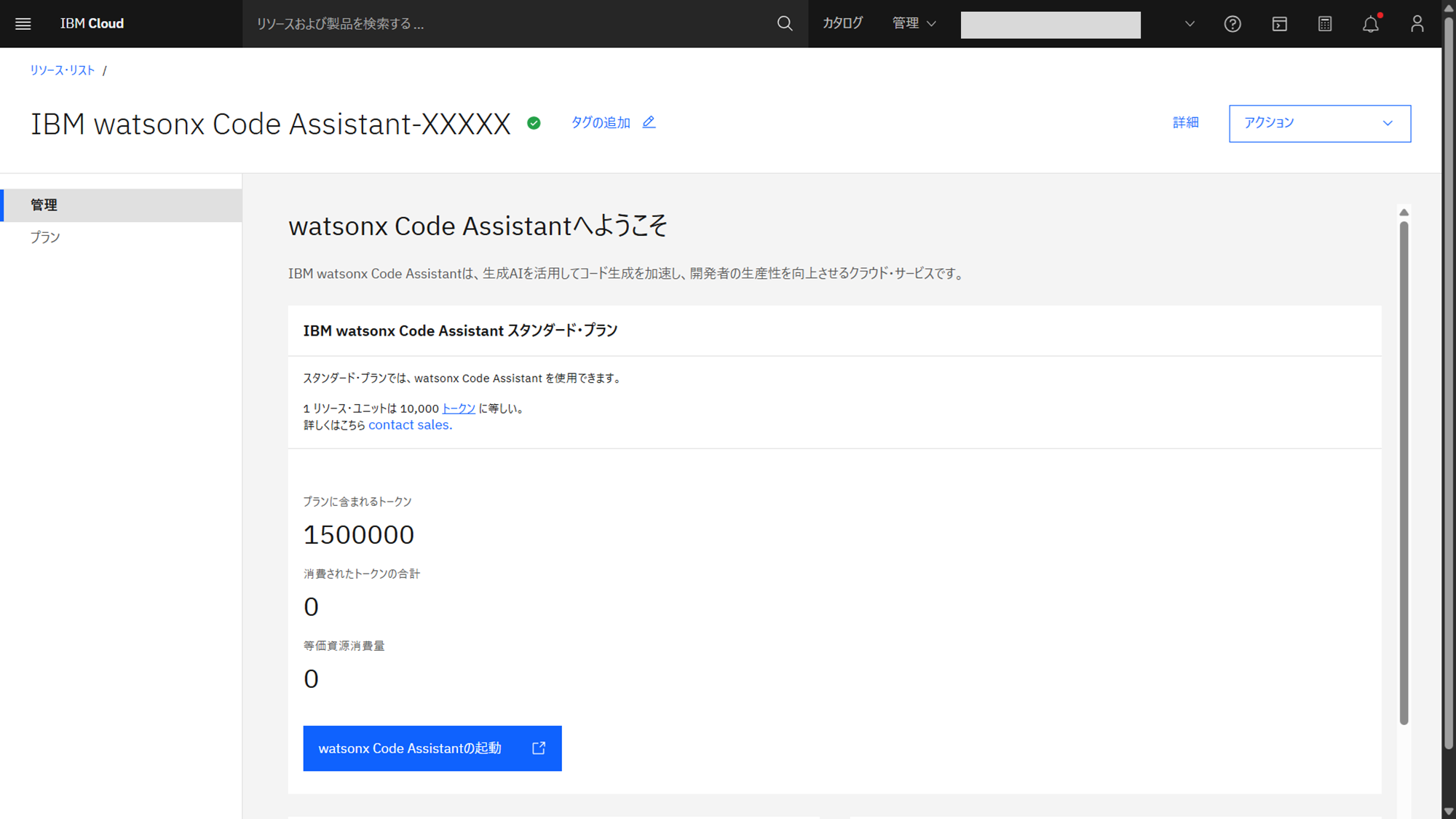Select 管理 in the left sidebar
The height and width of the screenshot is (819, 1456).
coord(44,205)
